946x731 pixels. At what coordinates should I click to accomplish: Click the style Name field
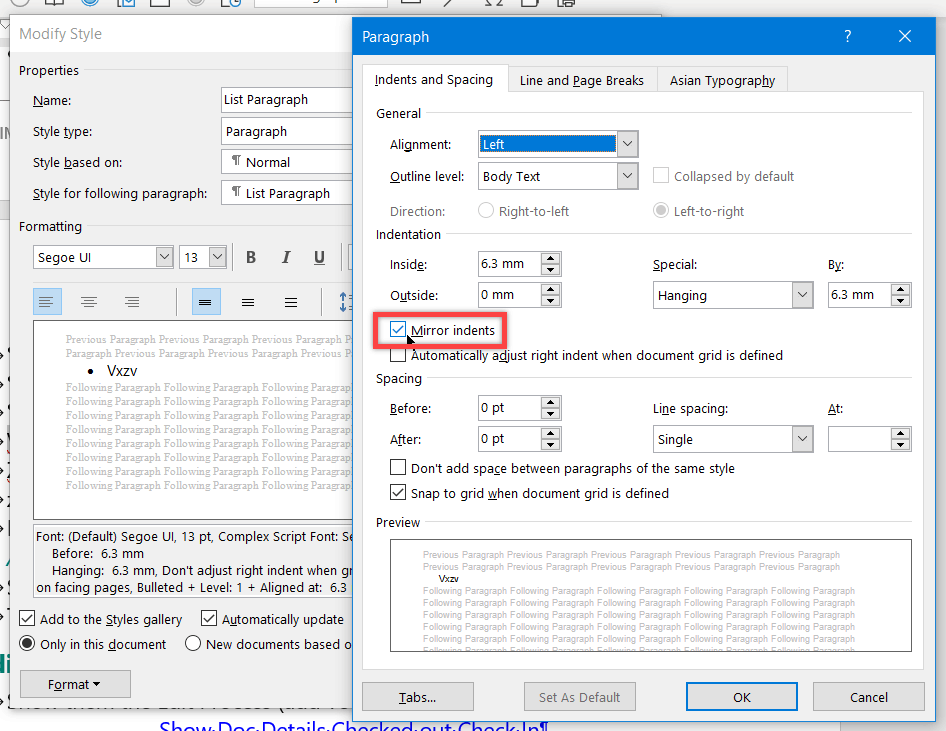pyautogui.click(x=287, y=100)
